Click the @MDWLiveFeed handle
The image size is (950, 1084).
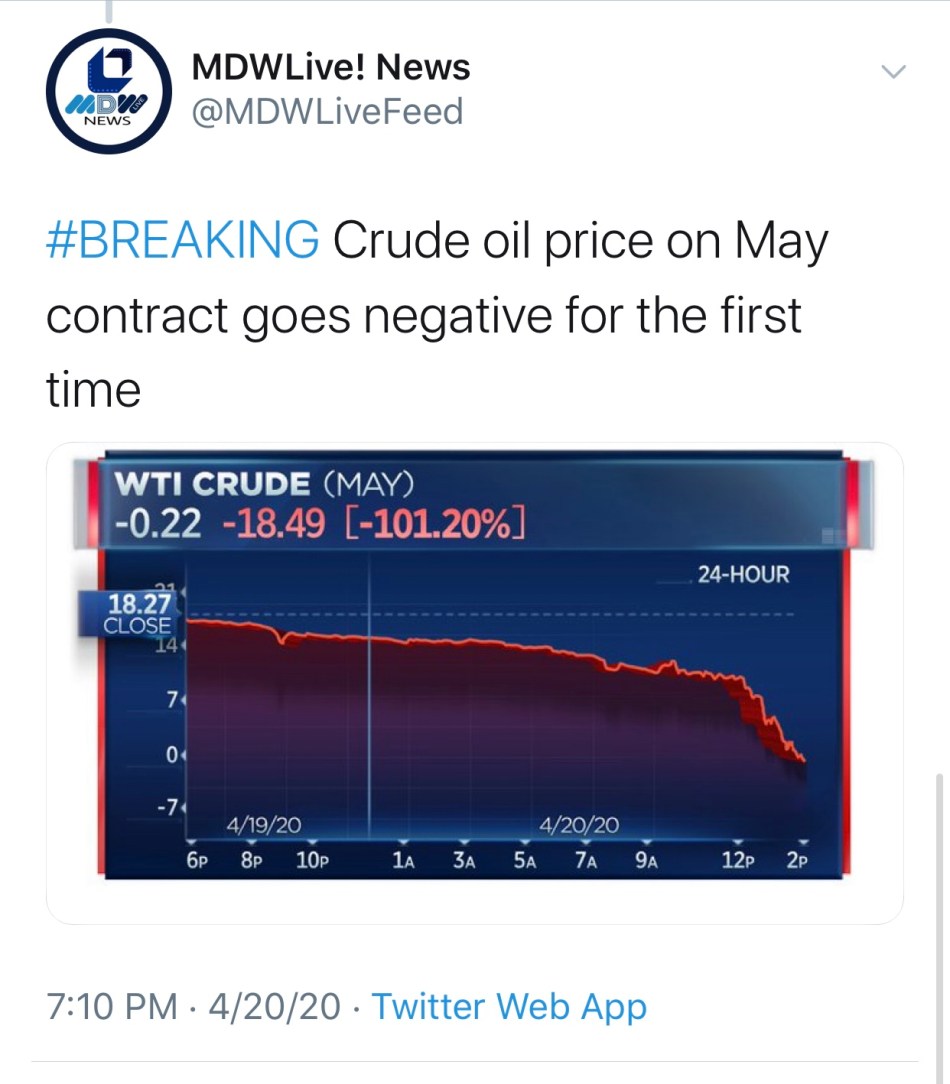[327, 111]
